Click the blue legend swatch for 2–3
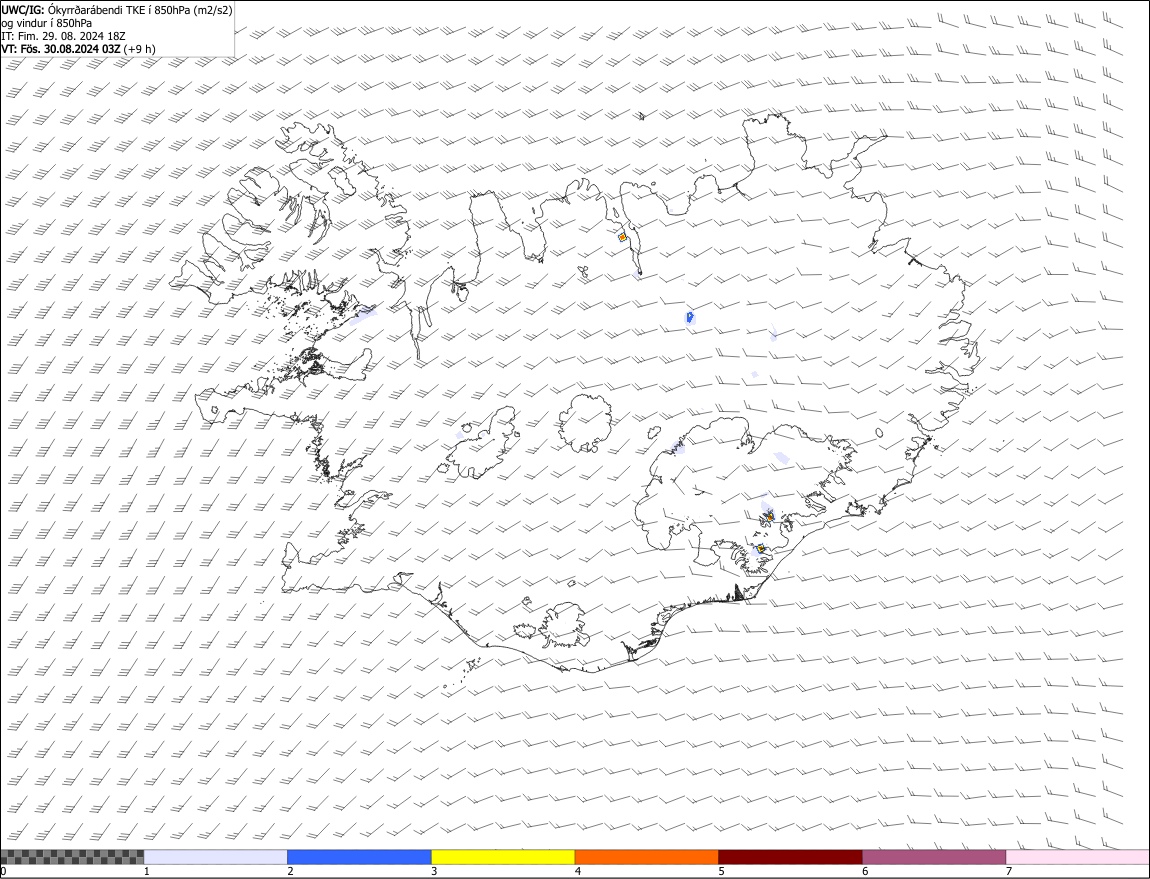 [x=359, y=857]
